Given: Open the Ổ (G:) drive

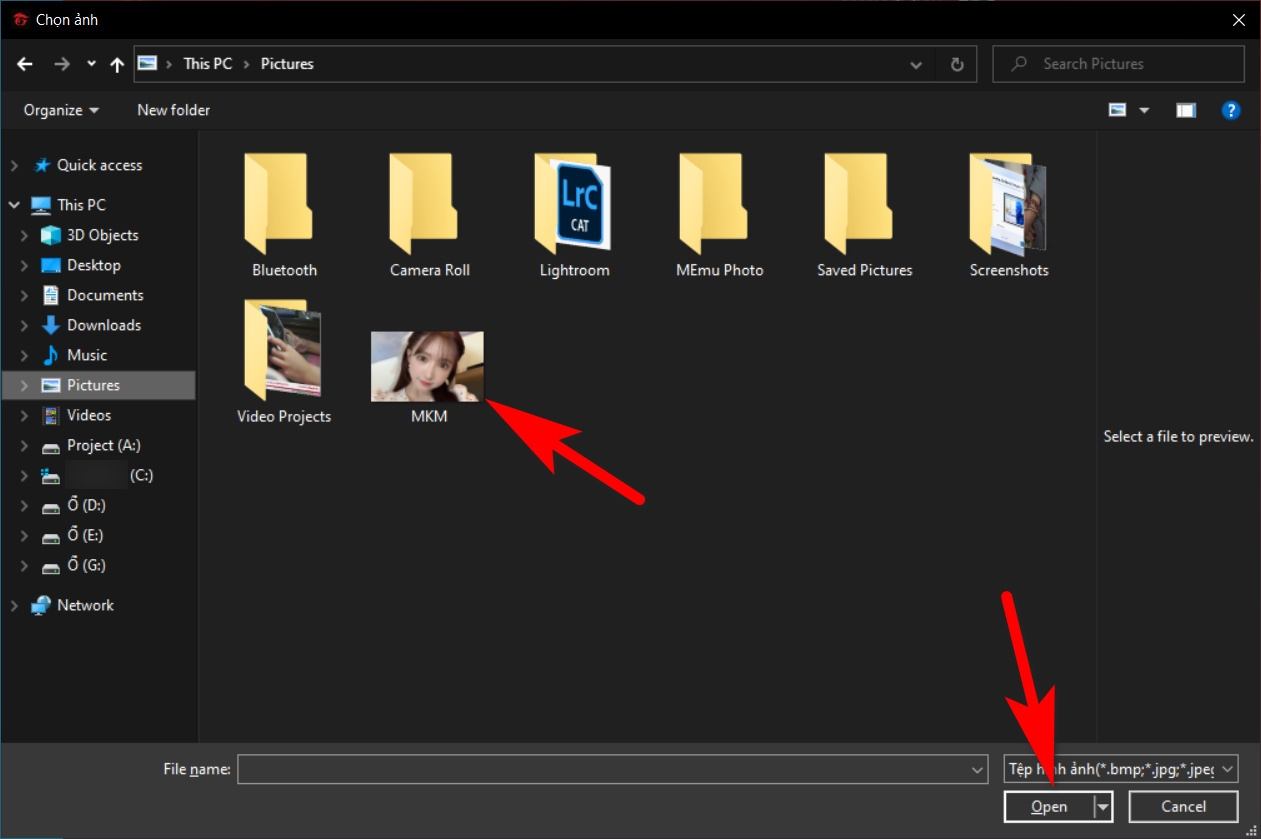Looking at the screenshot, I should tap(86, 565).
